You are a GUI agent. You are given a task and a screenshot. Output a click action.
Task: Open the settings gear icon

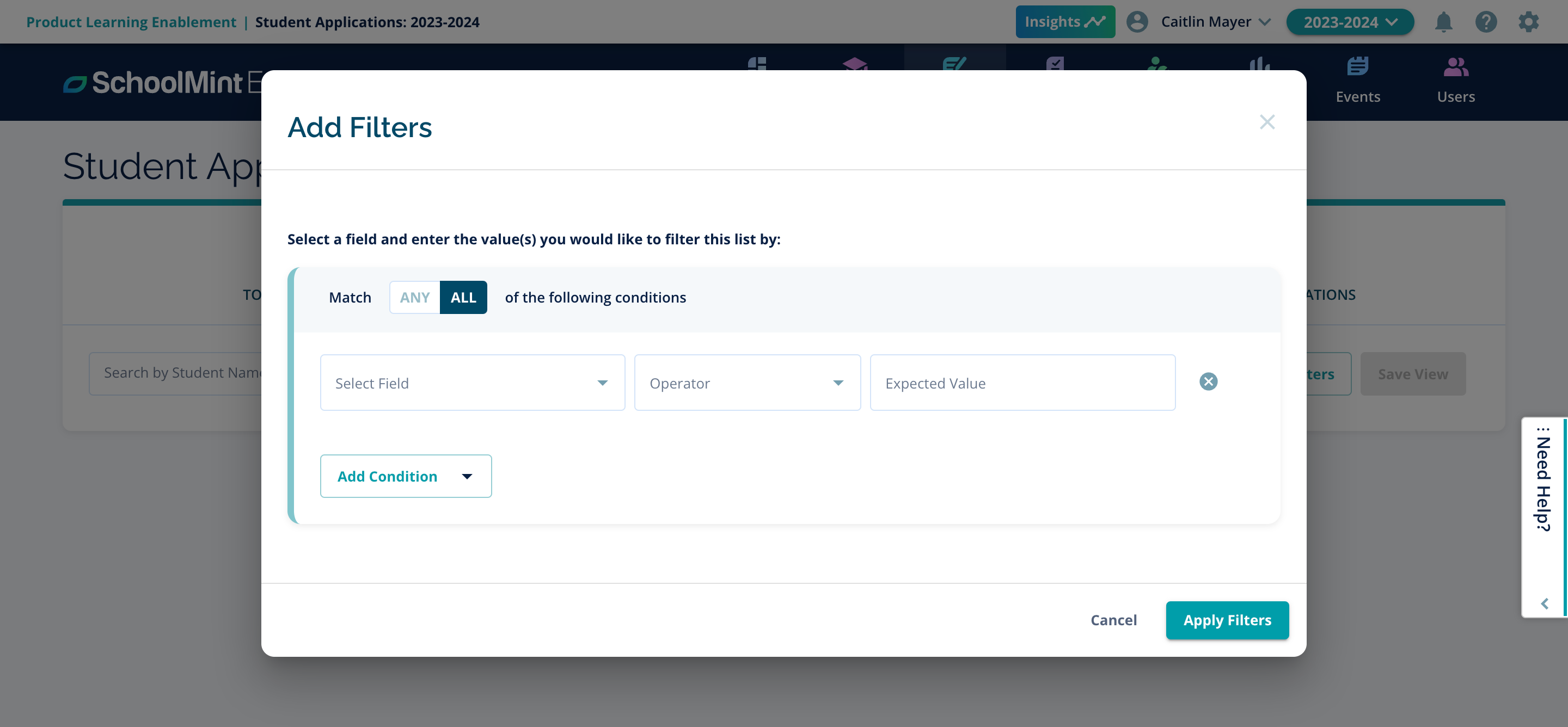pyautogui.click(x=1528, y=22)
